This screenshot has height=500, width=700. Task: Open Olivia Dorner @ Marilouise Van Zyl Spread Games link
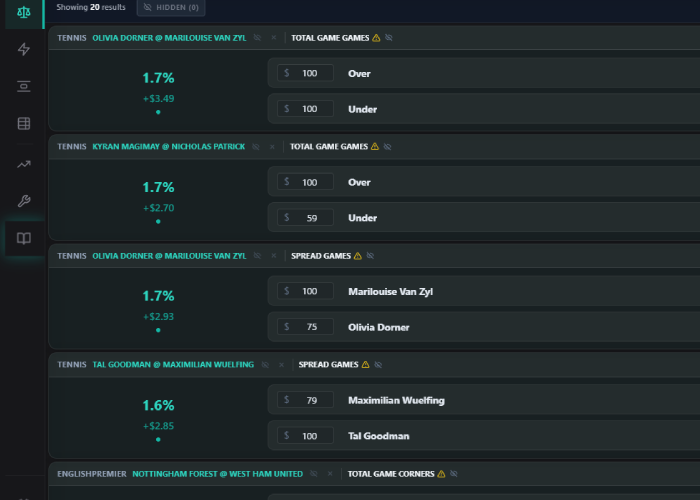pyautogui.click(x=169, y=256)
